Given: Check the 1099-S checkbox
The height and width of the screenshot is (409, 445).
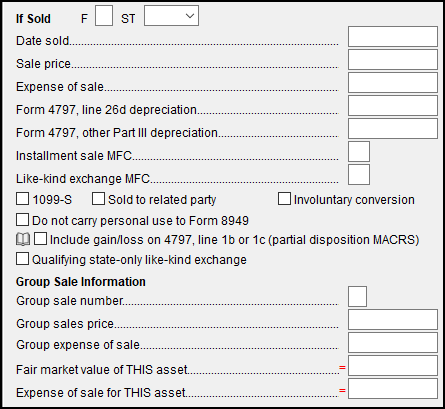Looking at the screenshot, I should [22, 199].
